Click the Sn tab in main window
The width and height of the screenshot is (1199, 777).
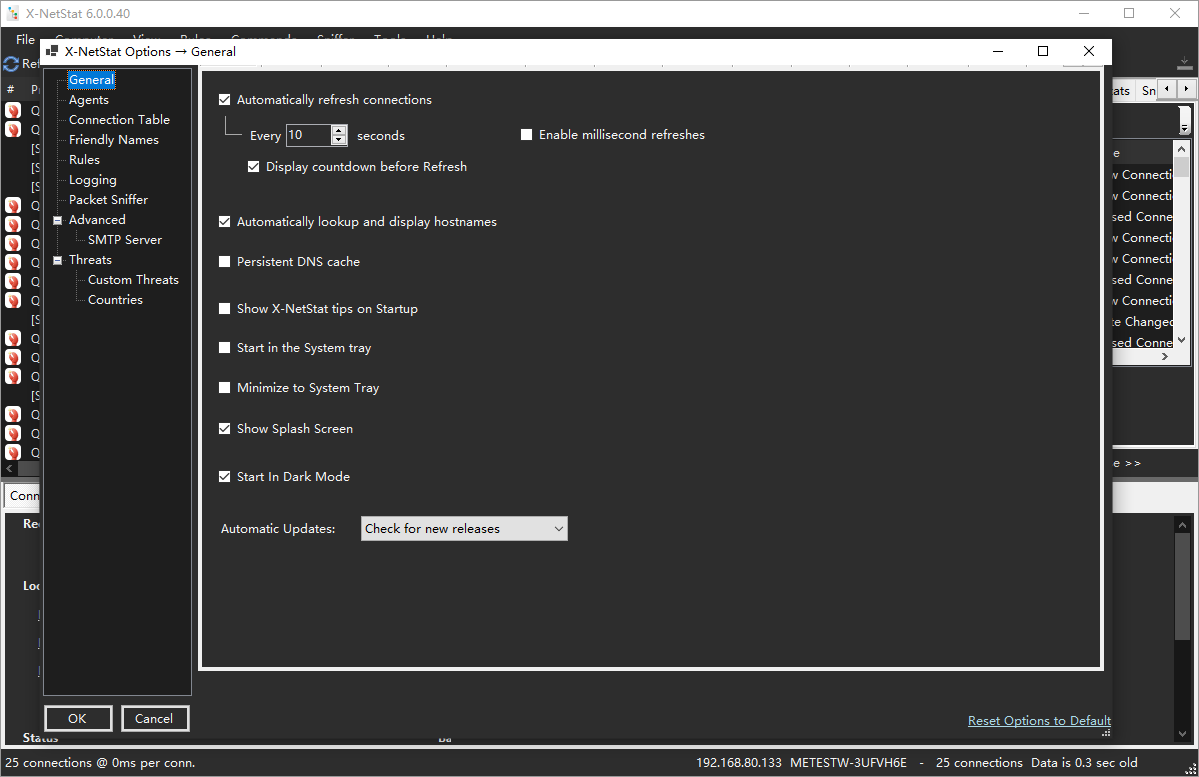1147,90
